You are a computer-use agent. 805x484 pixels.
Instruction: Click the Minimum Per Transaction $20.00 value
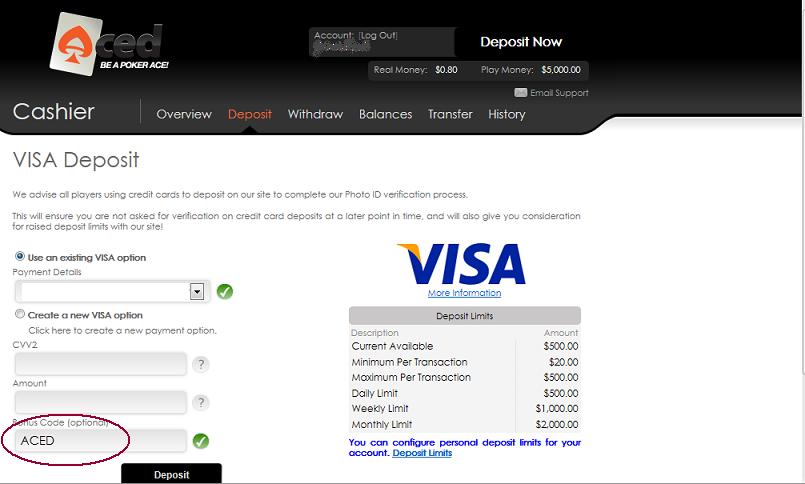tap(564, 362)
